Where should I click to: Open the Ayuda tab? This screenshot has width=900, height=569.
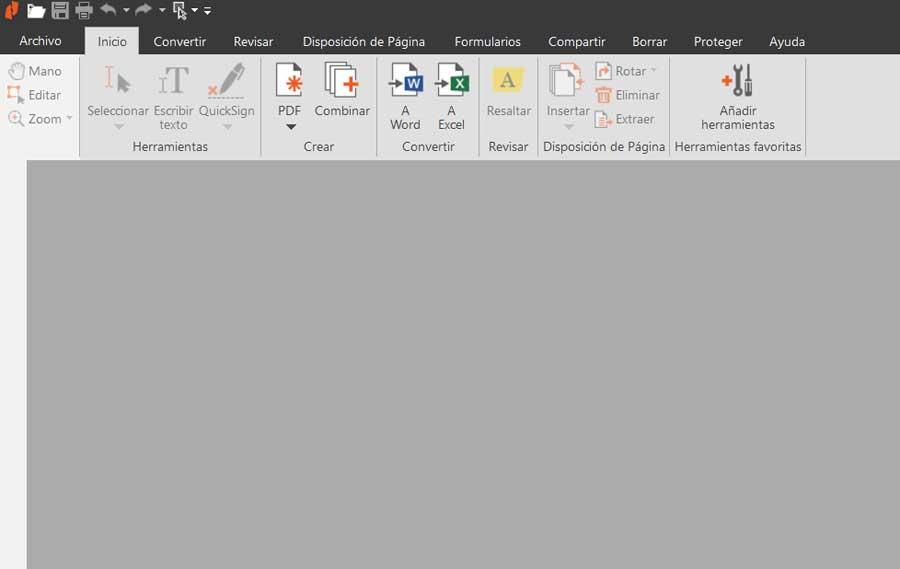(787, 41)
